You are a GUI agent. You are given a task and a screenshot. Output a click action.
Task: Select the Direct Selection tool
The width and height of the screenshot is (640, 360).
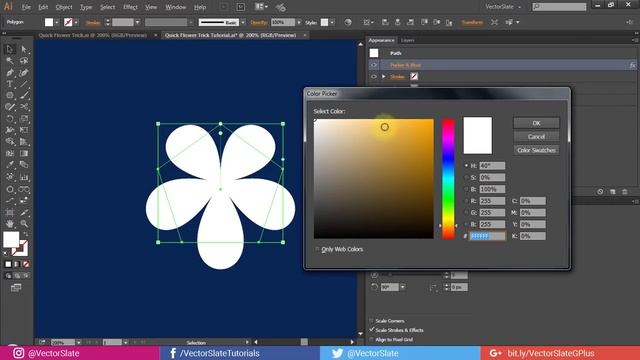pos(24,49)
